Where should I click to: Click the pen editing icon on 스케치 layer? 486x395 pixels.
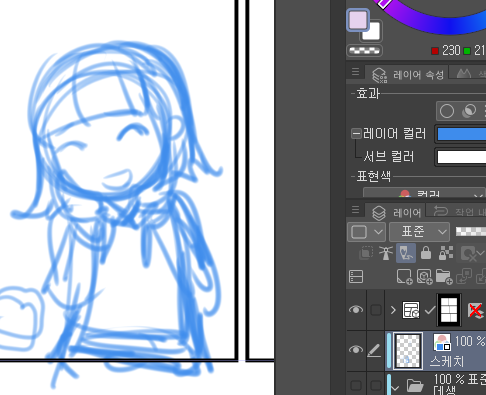coord(374,350)
